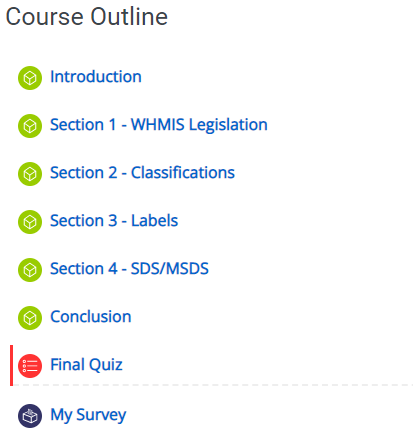Image resolution: width=413 pixels, height=440 pixels.
Task: Go to Section 2 - Classifications
Action: point(143,173)
